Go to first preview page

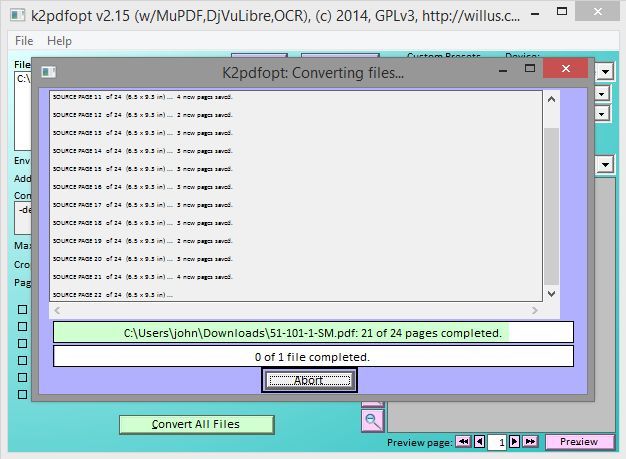coord(464,441)
